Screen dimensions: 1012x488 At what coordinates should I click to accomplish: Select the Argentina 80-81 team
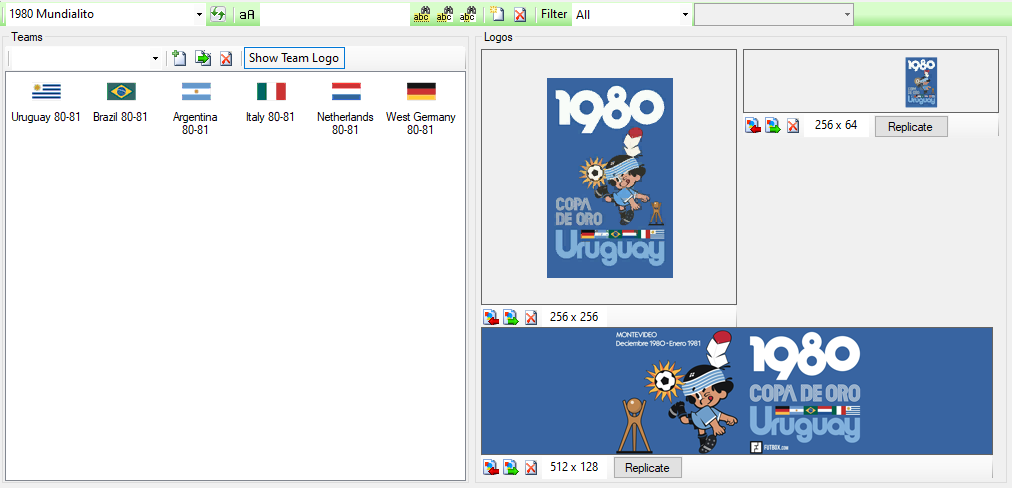tap(196, 108)
